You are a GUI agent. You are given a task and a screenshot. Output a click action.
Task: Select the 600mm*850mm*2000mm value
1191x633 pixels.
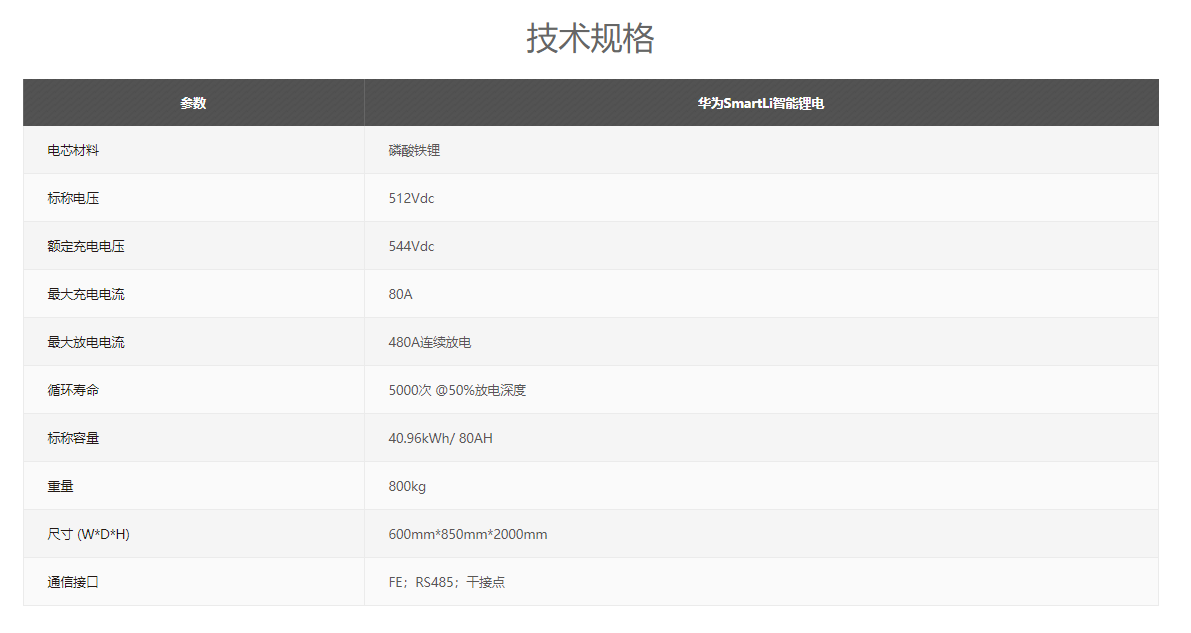pyautogui.click(x=468, y=534)
